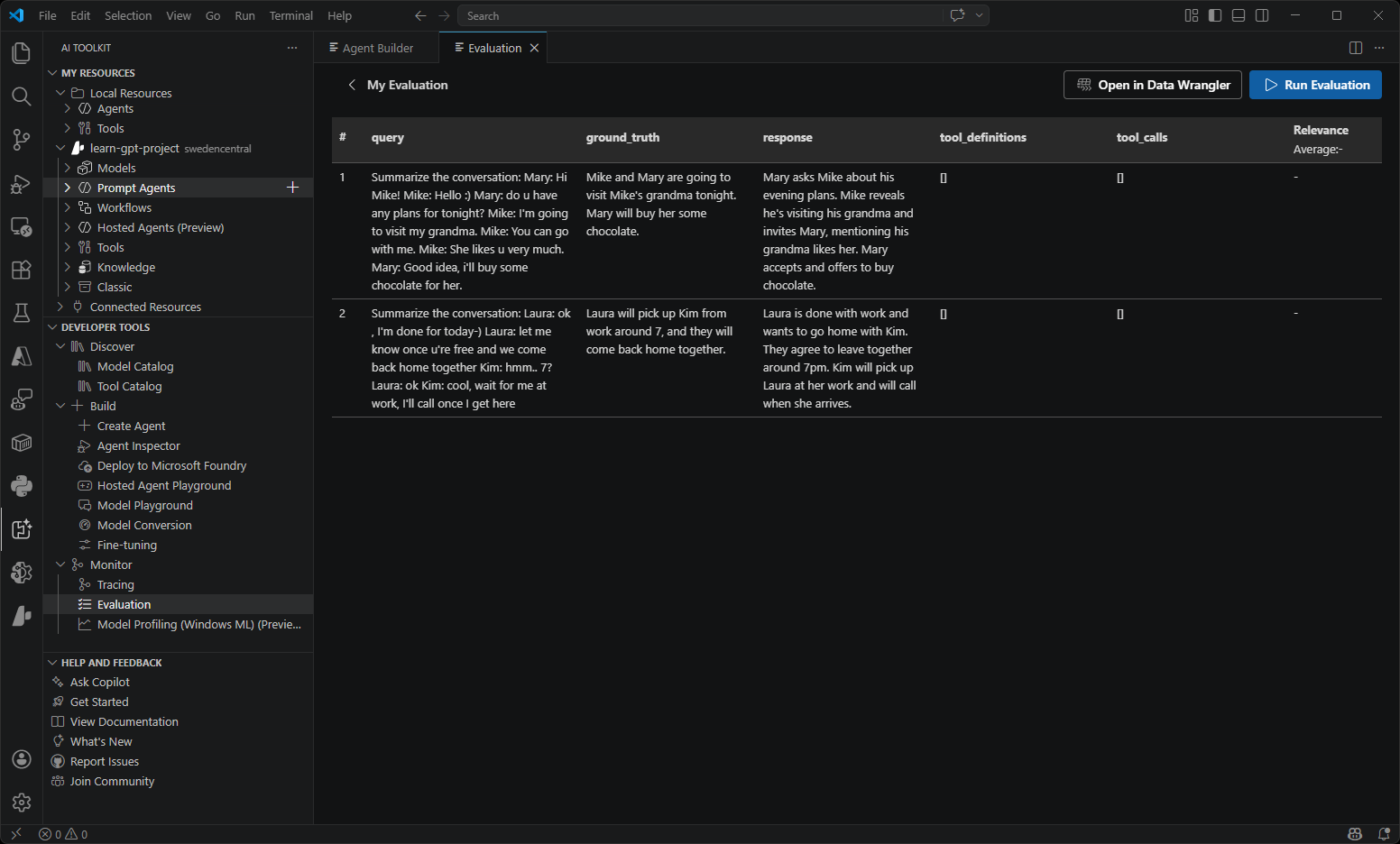Open the Extensions view
The image size is (1400, 844).
(x=22, y=270)
